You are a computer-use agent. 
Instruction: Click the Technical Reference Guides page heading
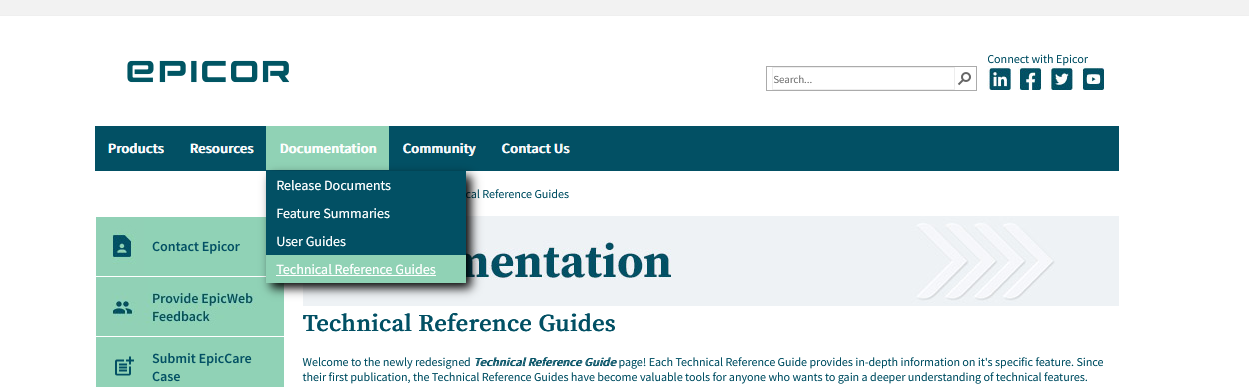click(459, 323)
